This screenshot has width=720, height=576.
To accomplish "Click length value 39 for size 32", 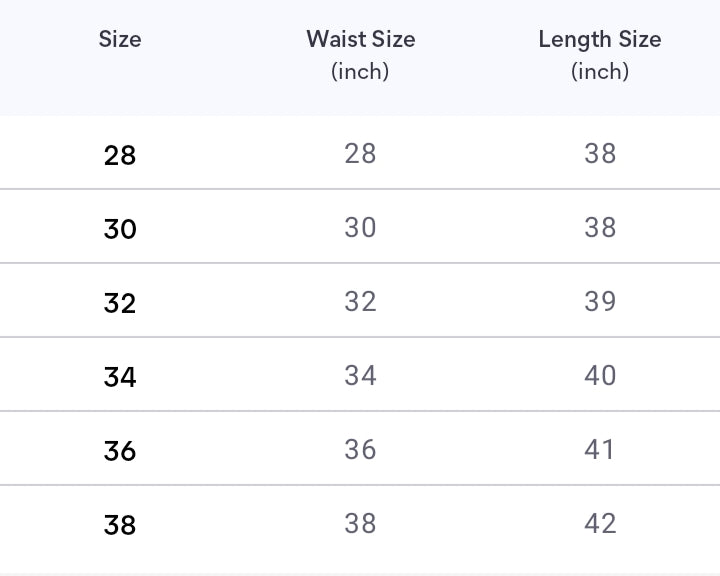I will click(x=600, y=301).
